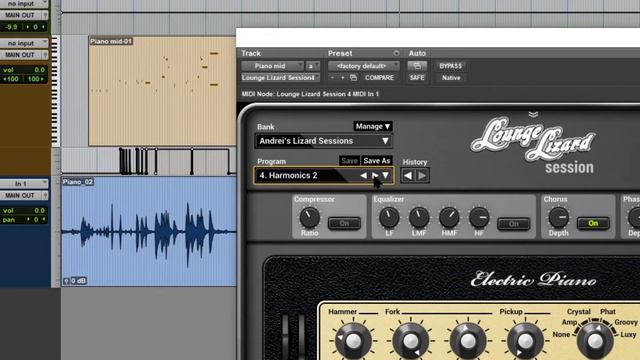Screen dimensions: 640x360
Task: Open Andrei's Lizard Sessions bank dropdown
Action: 323,141
